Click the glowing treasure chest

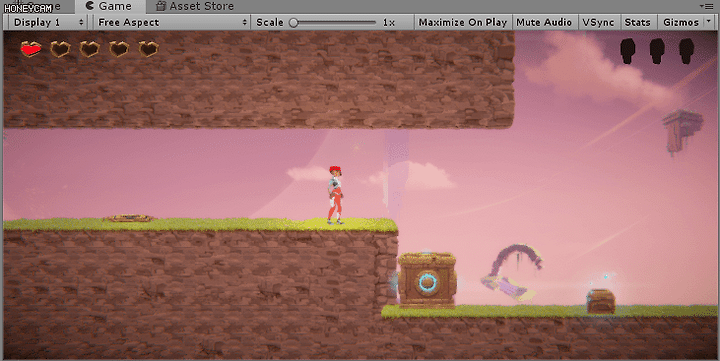[601, 301]
